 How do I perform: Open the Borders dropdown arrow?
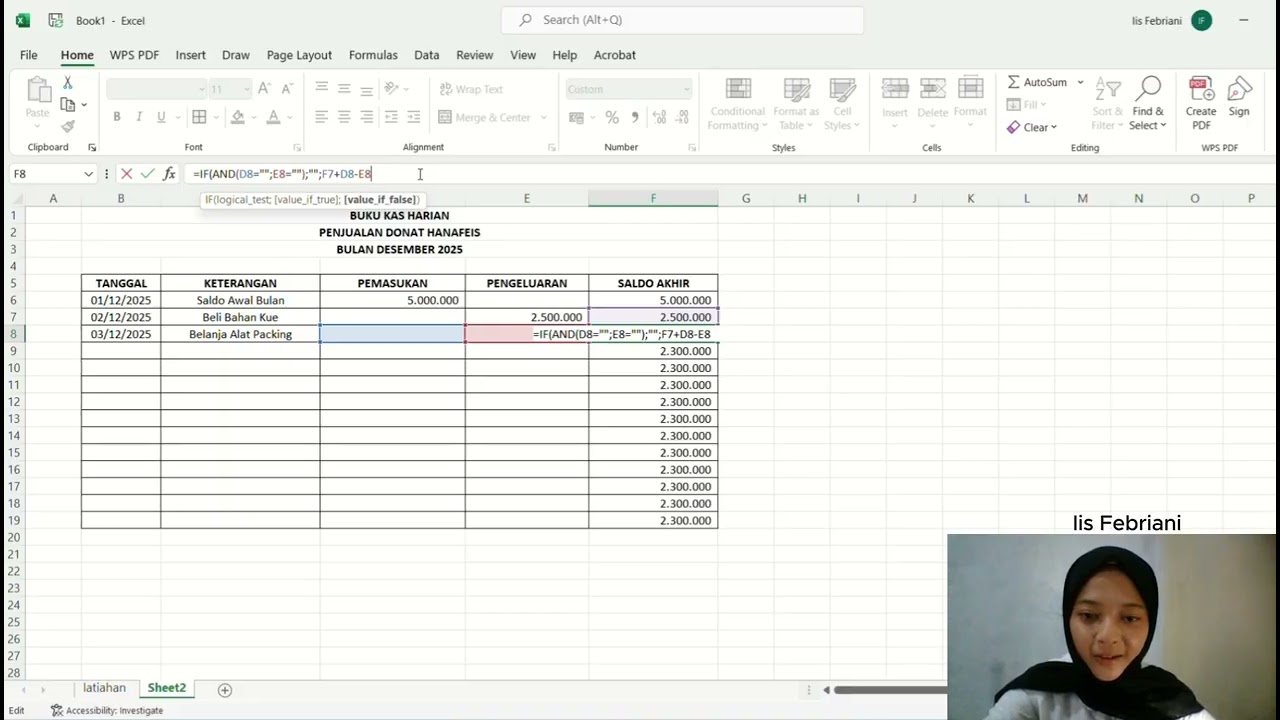click(x=217, y=117)
